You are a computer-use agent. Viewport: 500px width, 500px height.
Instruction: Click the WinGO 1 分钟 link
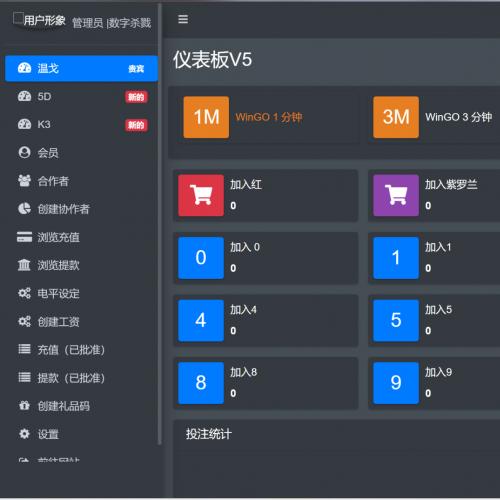point(269,117)
